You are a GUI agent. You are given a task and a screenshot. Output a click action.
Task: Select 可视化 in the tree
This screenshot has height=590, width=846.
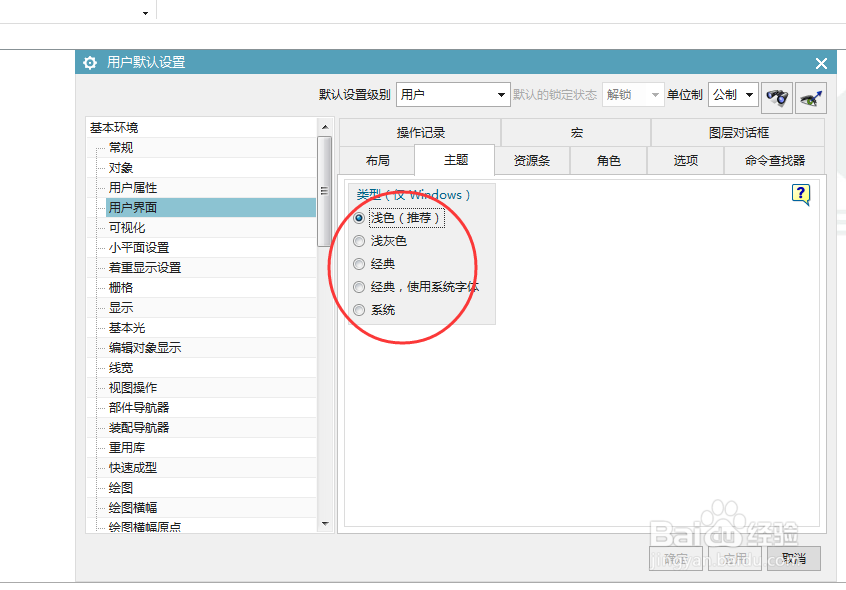point(127,228)
